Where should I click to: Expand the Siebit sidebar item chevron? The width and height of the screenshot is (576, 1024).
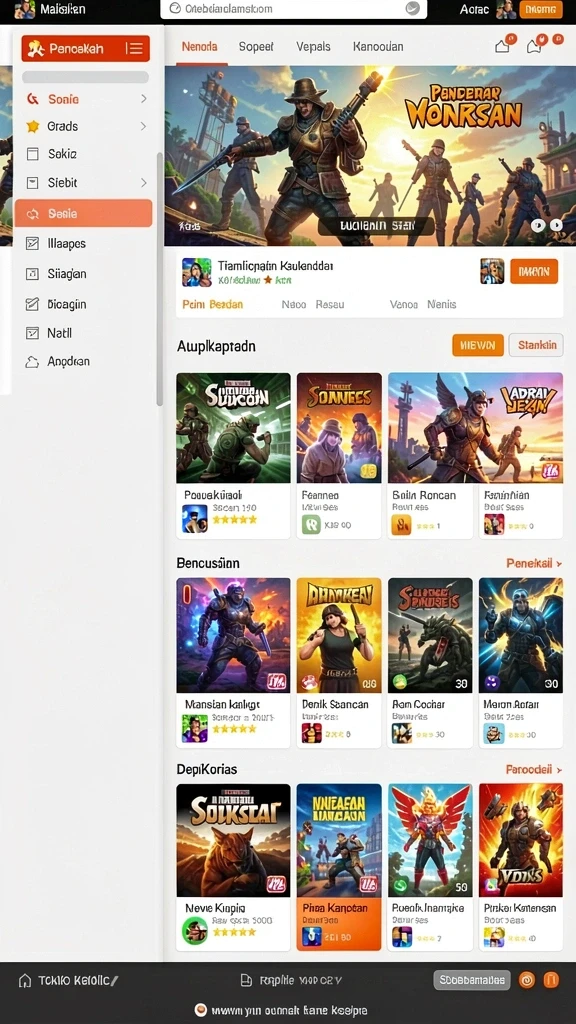click(x=143, y=183)
